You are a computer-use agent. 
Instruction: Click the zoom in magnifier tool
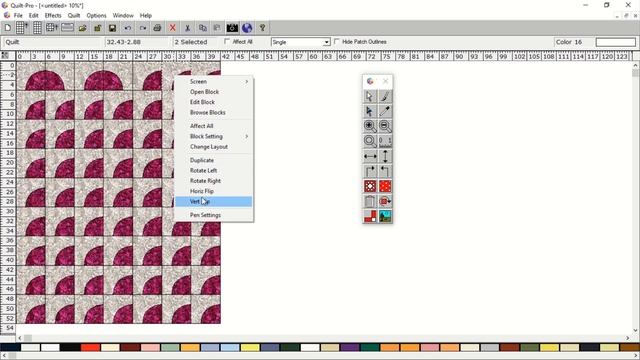coord(370,126)
